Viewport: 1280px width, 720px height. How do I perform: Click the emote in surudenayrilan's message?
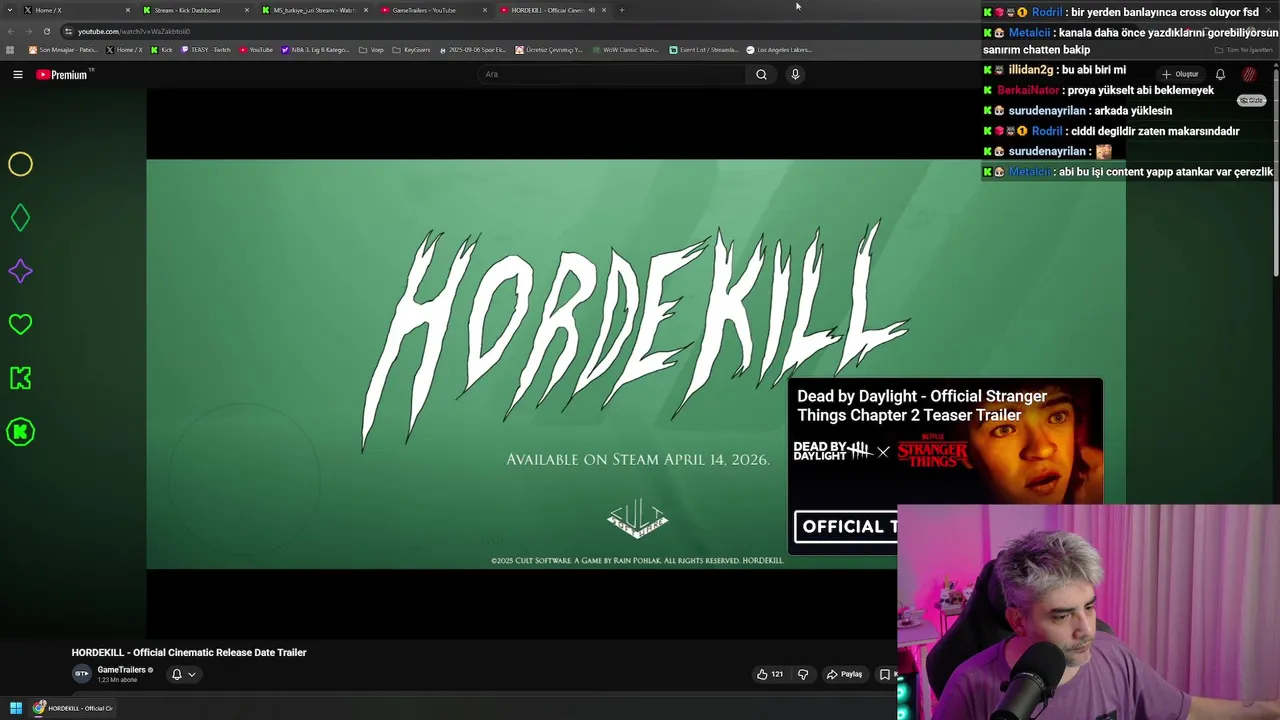(1104, 151)
